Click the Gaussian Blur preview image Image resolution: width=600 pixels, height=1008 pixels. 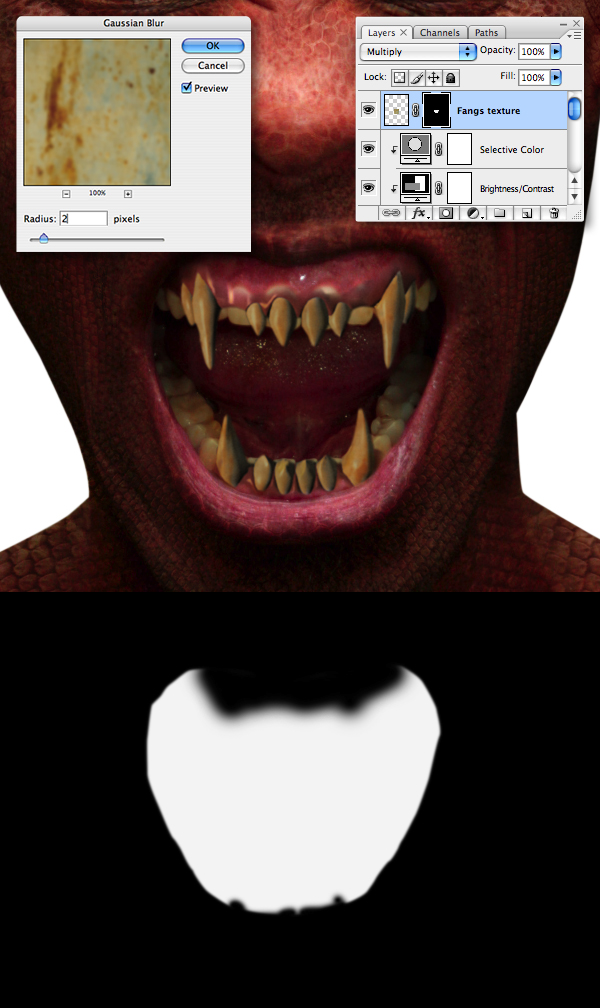(x=97, y=112)
